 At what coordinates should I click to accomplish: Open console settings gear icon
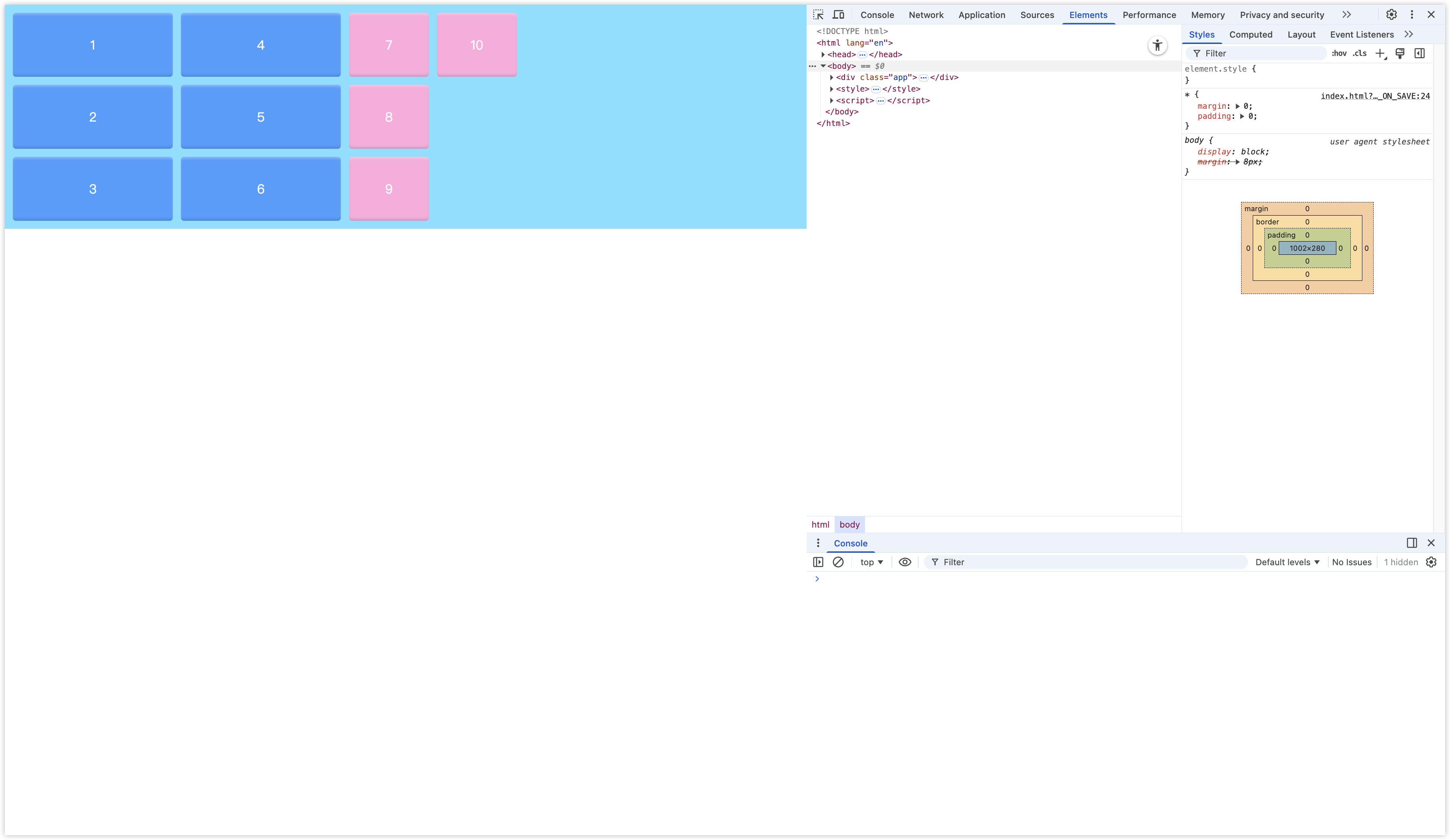pos(1431,562)
